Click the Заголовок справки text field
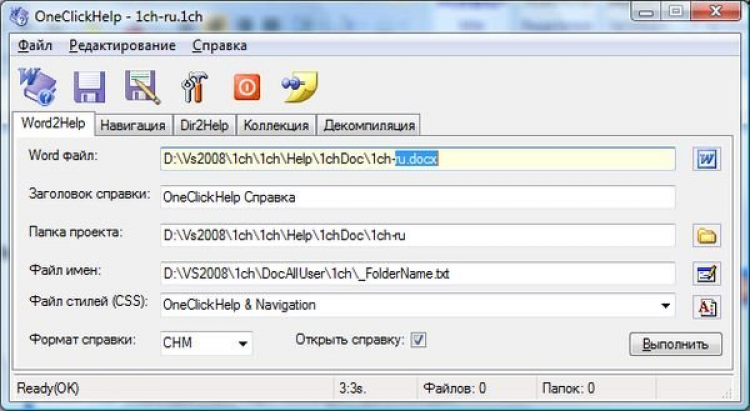This screenshot has width=750, height=411. tap(418, 197)
